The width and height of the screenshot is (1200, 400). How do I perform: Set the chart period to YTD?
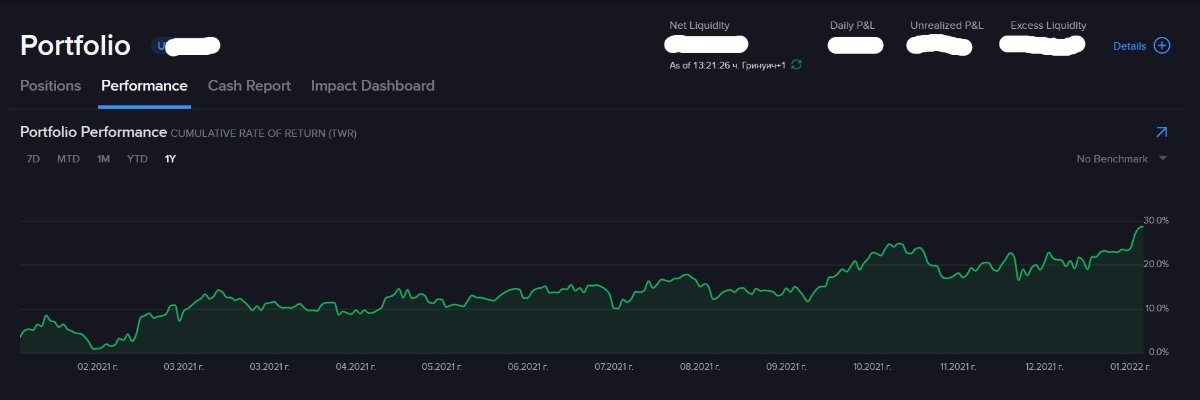137,159
